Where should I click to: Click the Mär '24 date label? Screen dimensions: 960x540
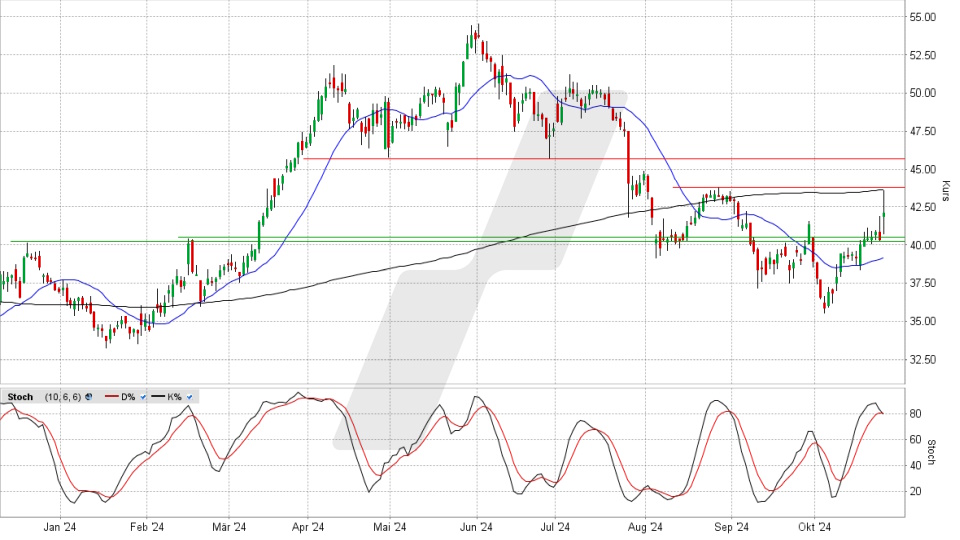point(229,527)
